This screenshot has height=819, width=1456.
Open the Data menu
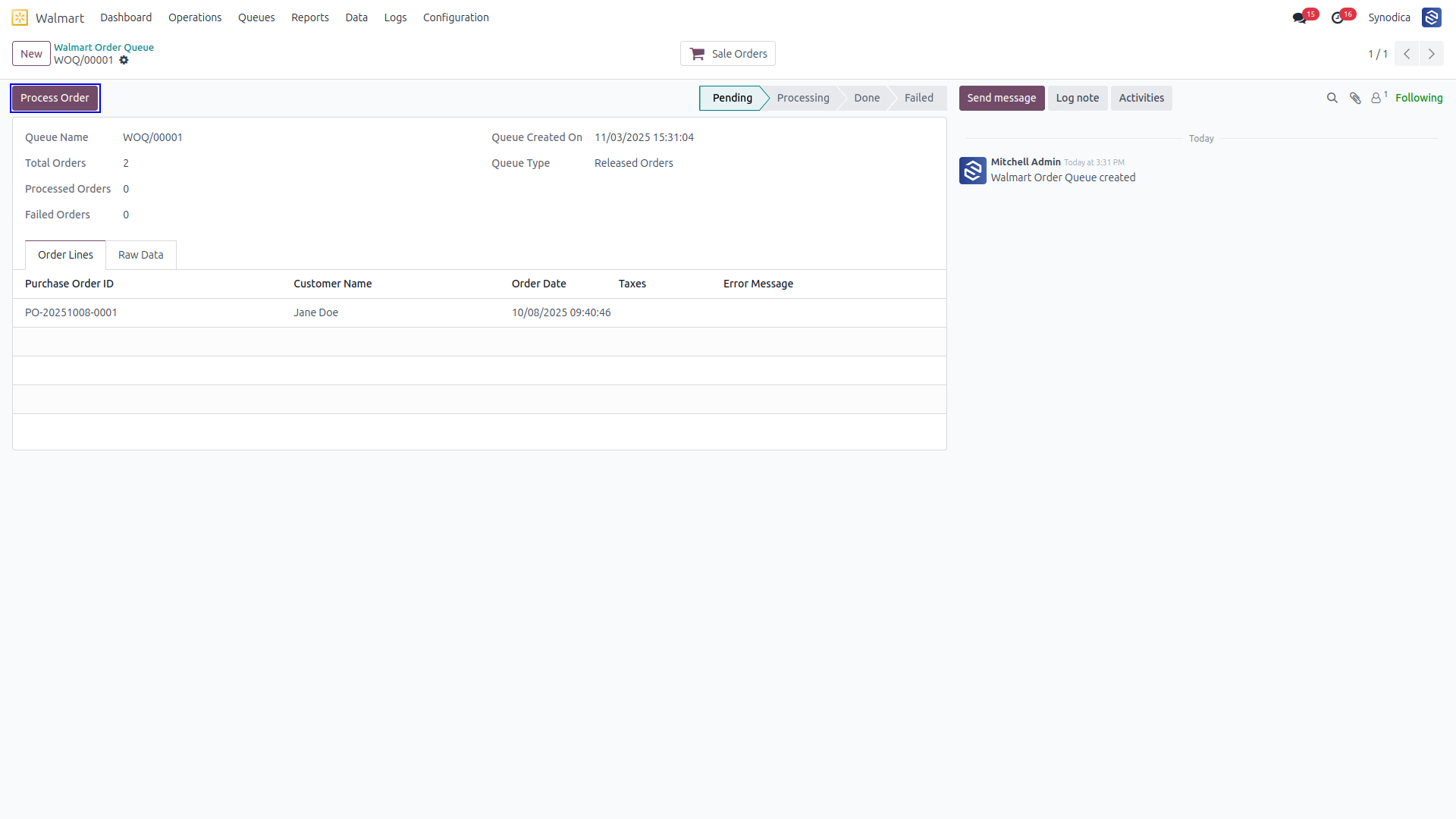pyautogui.click(x=356, y=17)
